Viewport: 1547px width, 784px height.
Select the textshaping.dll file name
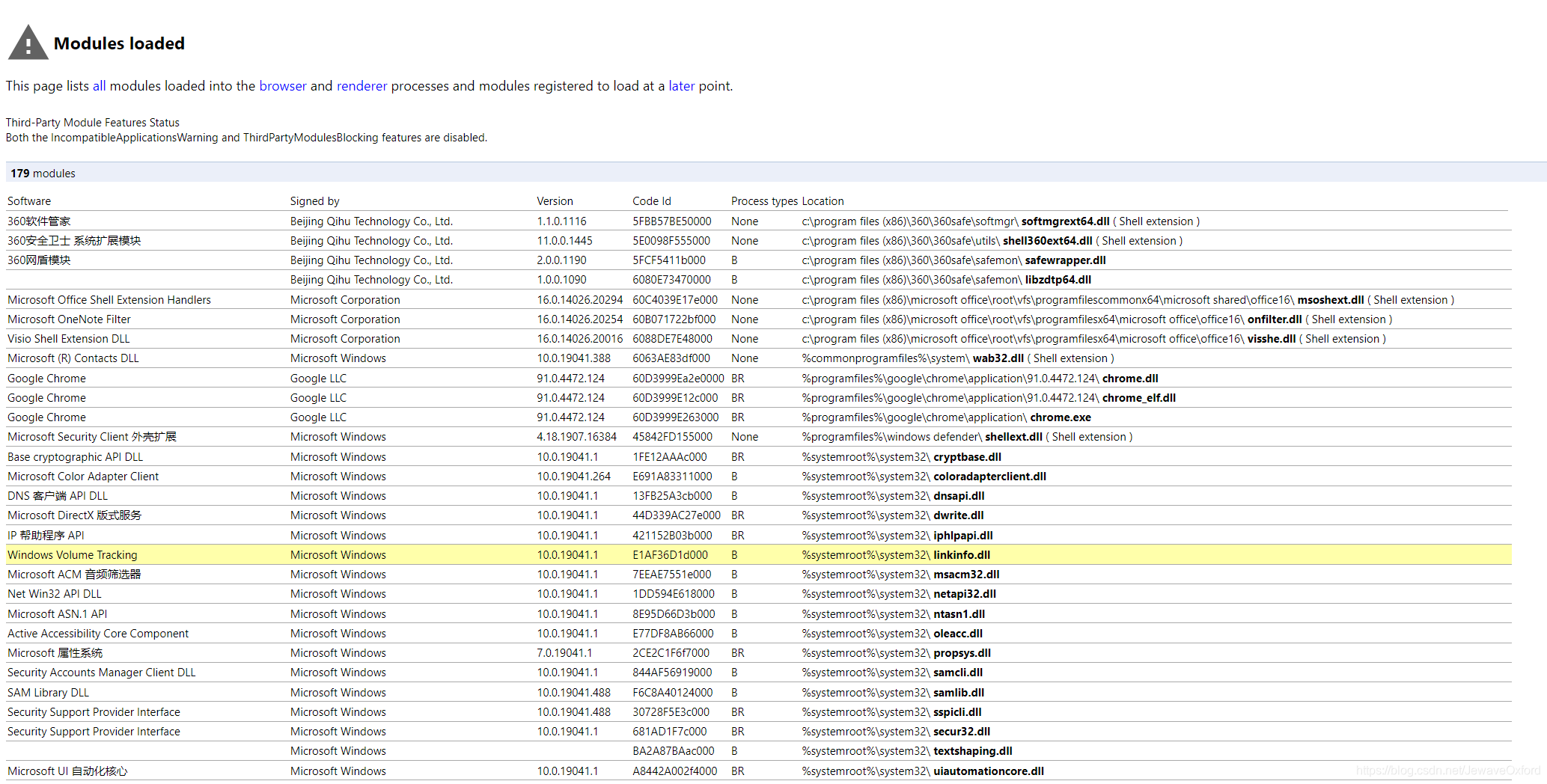973,751
